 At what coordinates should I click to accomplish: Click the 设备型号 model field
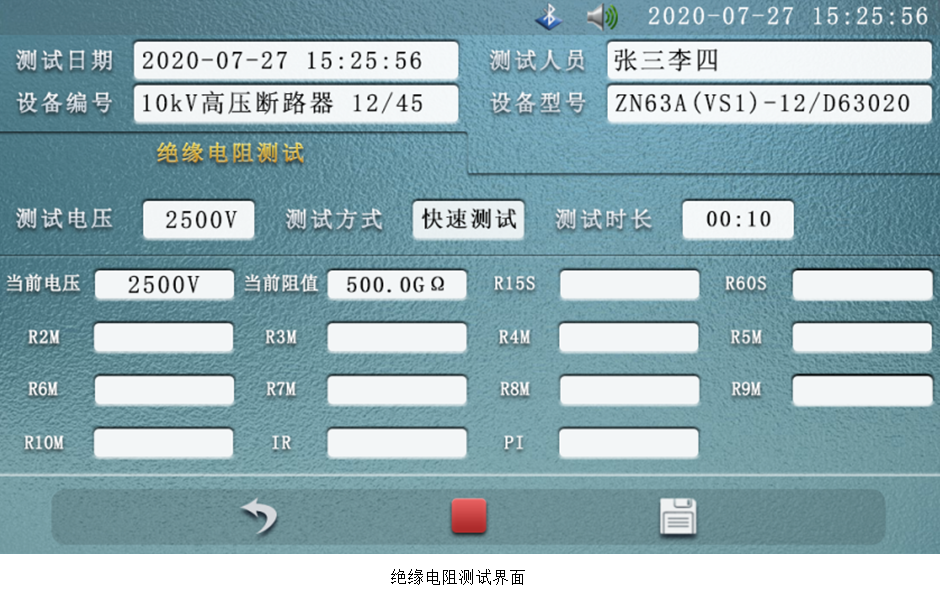768,104
